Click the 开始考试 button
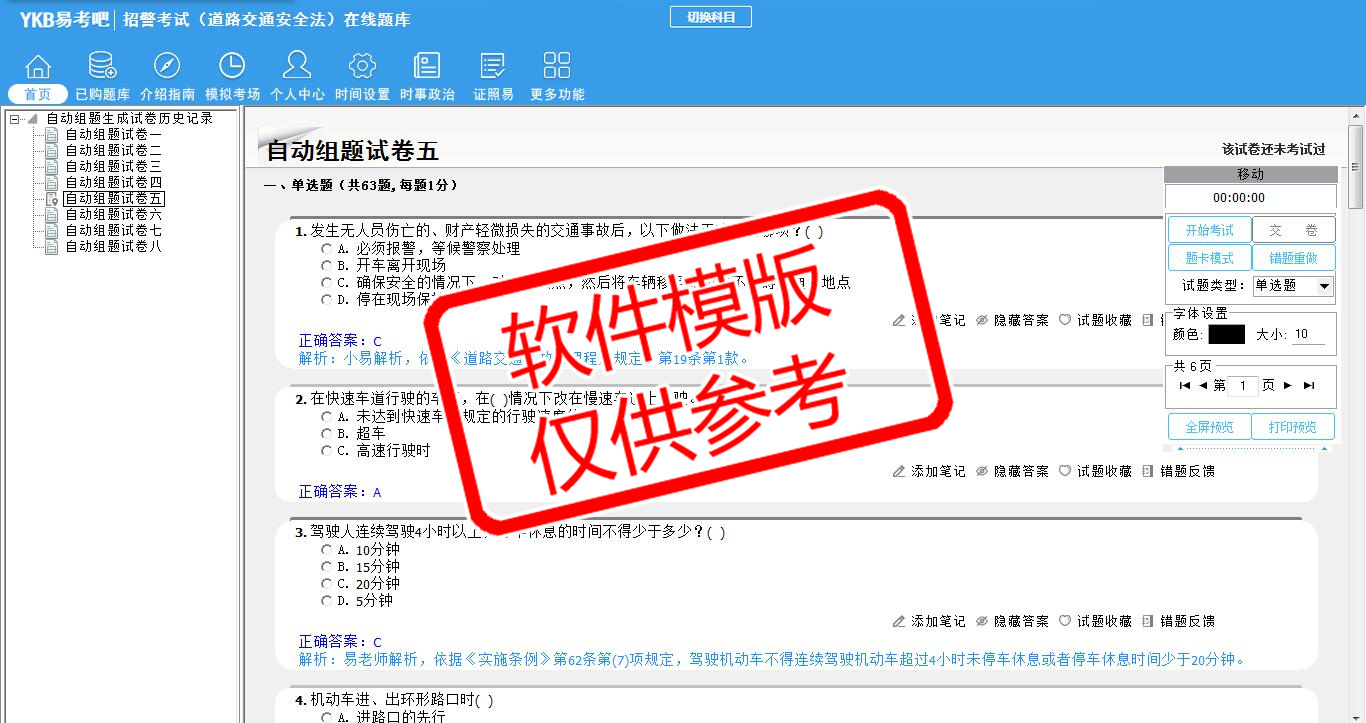Screen dimensions: 1366x723 (1209, 230)
